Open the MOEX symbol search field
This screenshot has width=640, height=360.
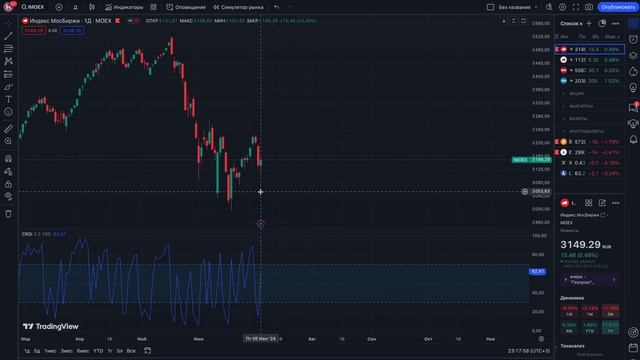33,7
